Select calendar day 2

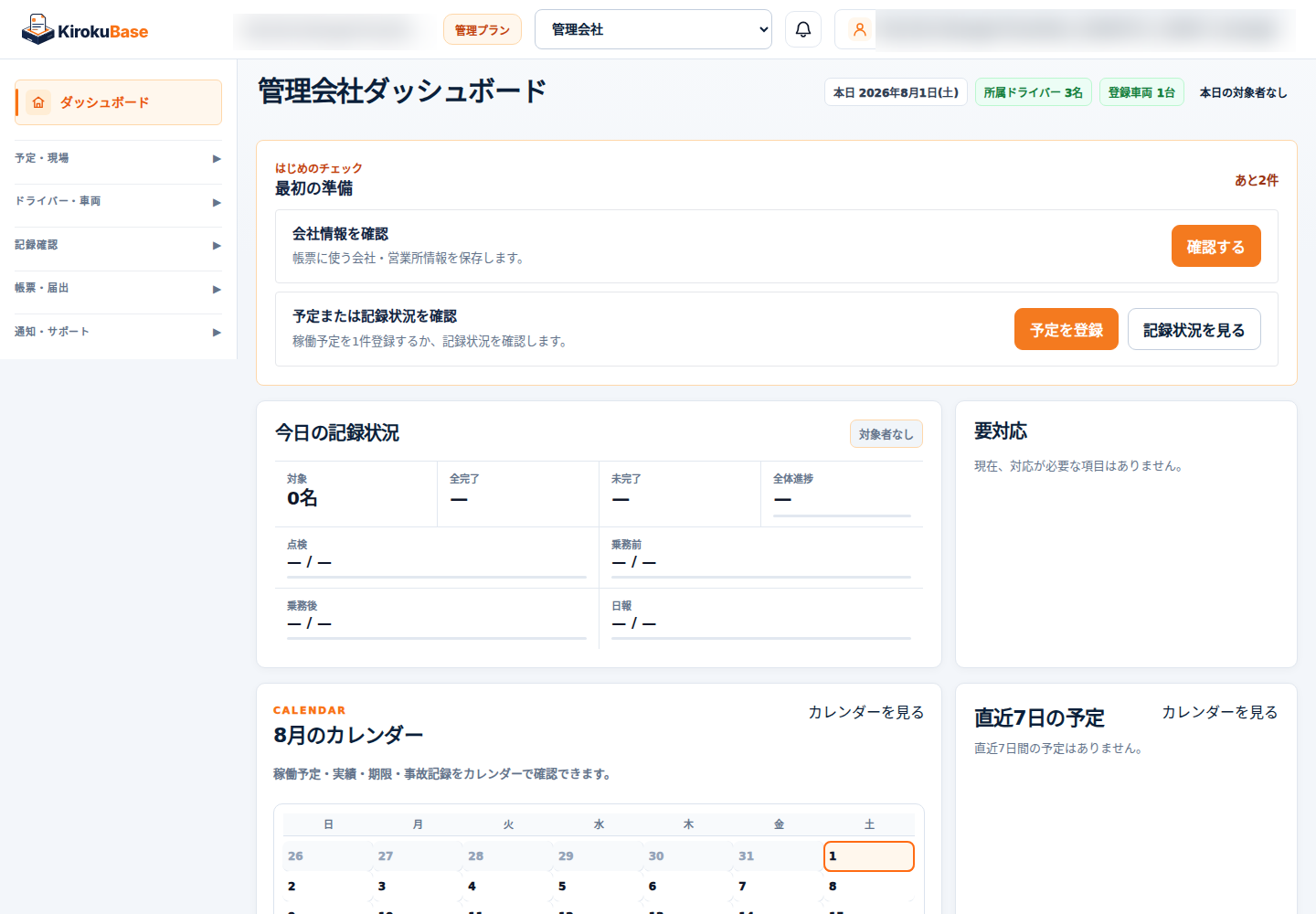pos(328,887)
